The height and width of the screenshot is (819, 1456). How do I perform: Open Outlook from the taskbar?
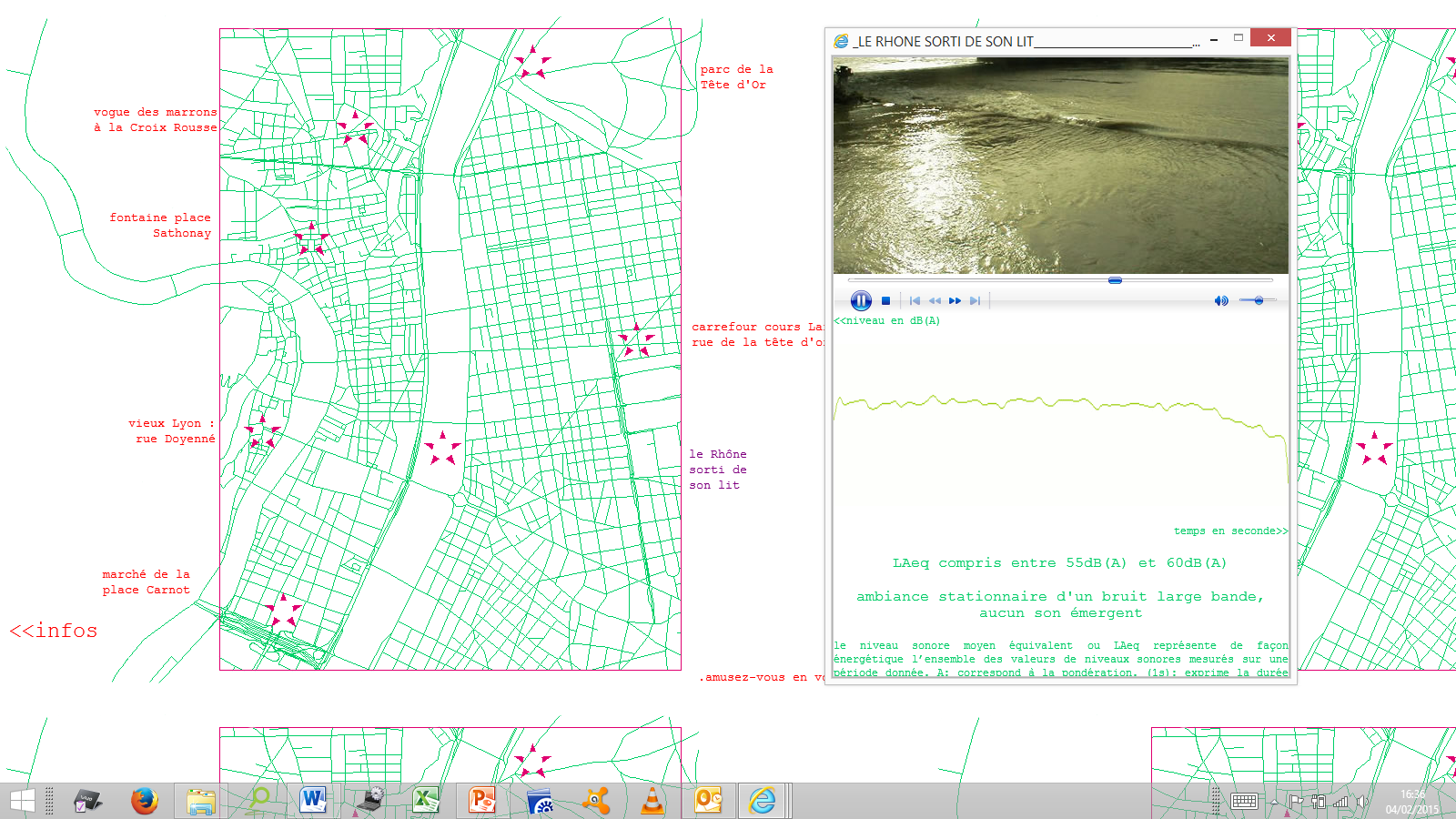tap(709, 801)
